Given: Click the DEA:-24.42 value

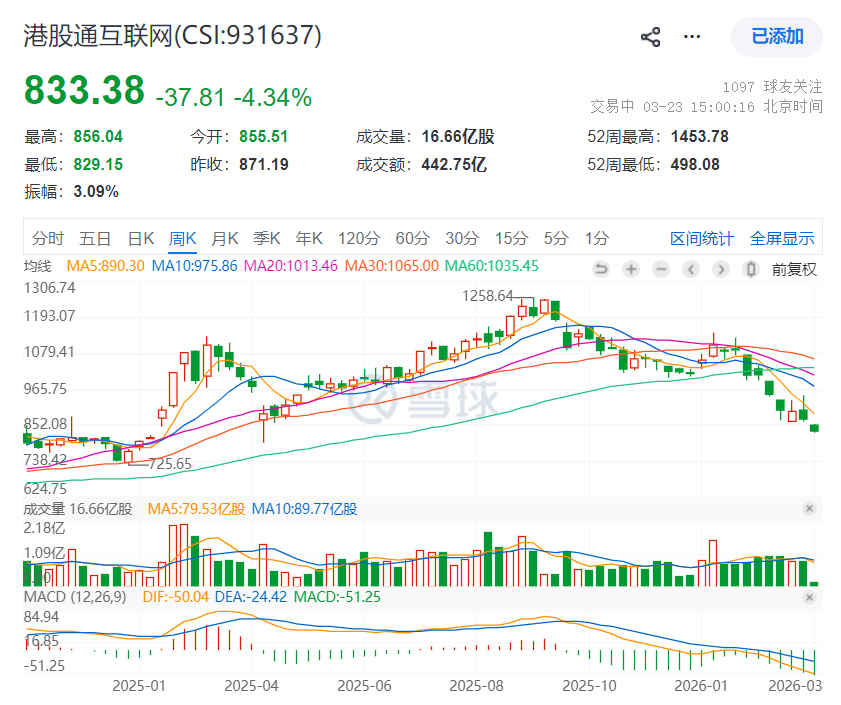Looking at the screenshot, I should pos(250,597).
